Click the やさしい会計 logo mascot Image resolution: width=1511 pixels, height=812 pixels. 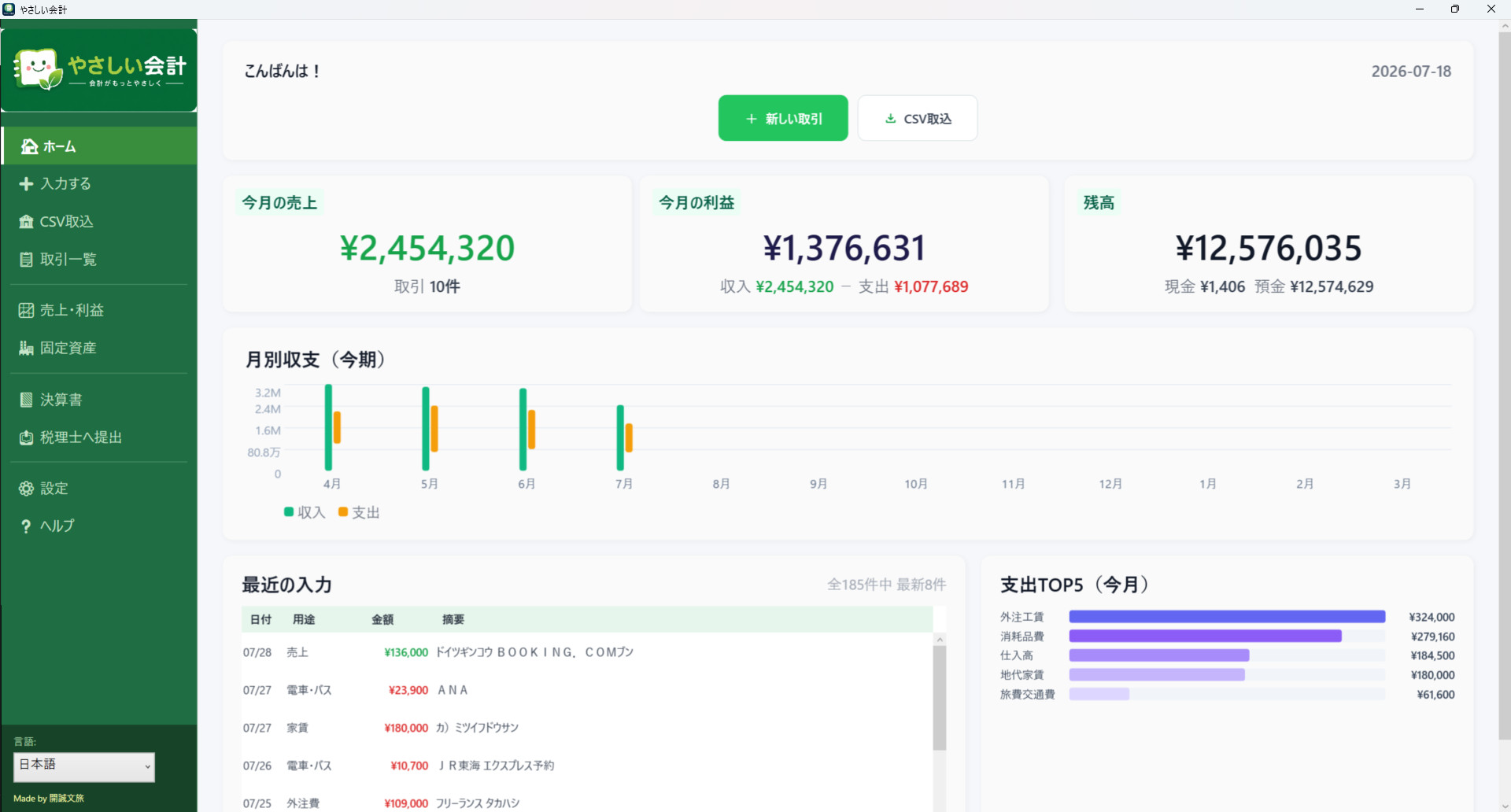coord(38,69)
